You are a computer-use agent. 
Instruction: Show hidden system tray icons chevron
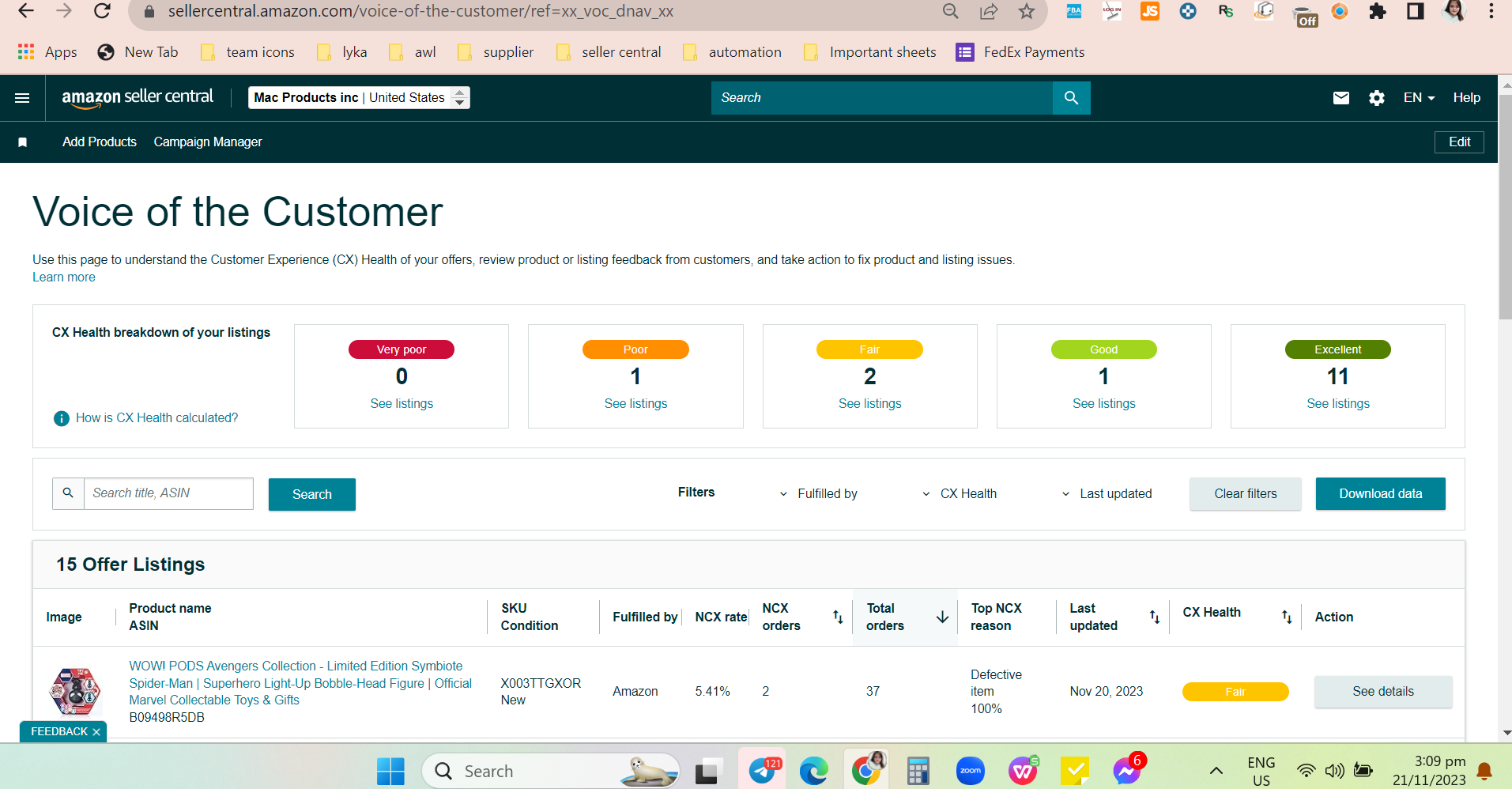coord(1216,772)
